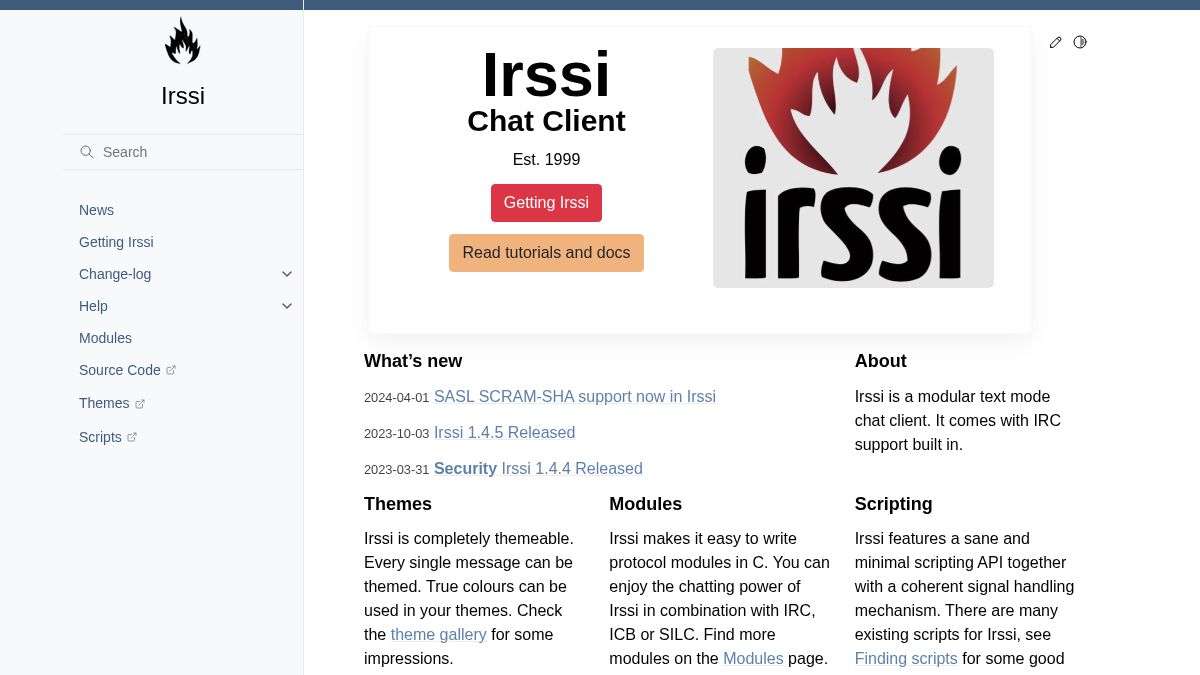Click Read tutorials and docs button
The width and height of the screenshot is (1200, 675).
coord(546,253)
